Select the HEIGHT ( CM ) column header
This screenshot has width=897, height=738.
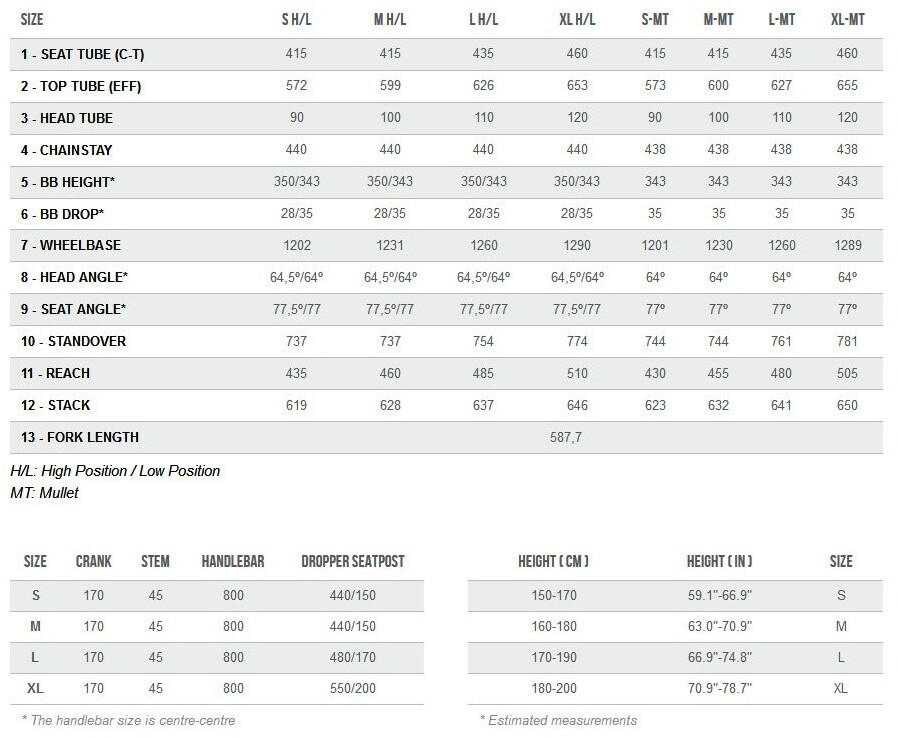pos(553,562)
